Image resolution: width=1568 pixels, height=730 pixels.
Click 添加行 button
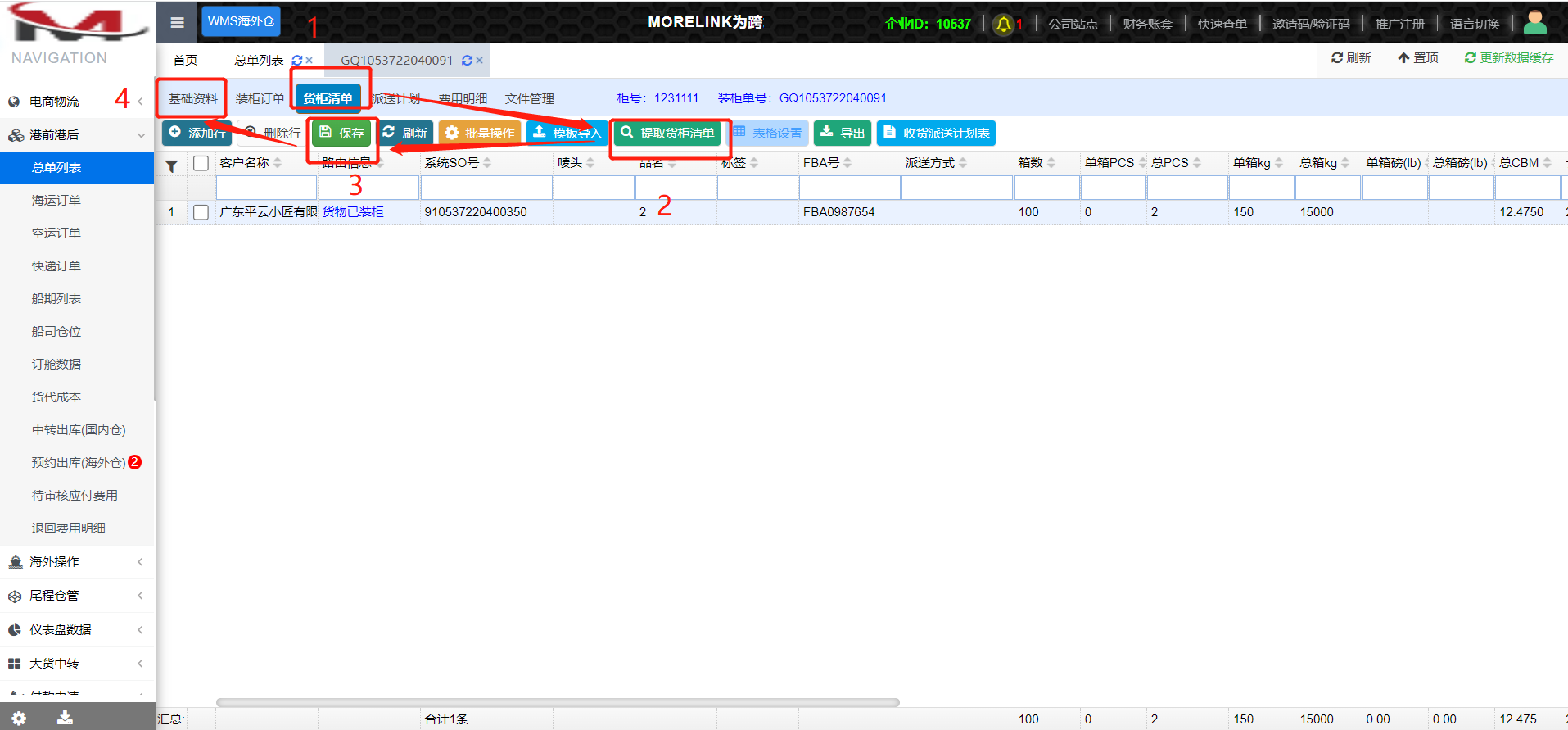tap(197, 133)
